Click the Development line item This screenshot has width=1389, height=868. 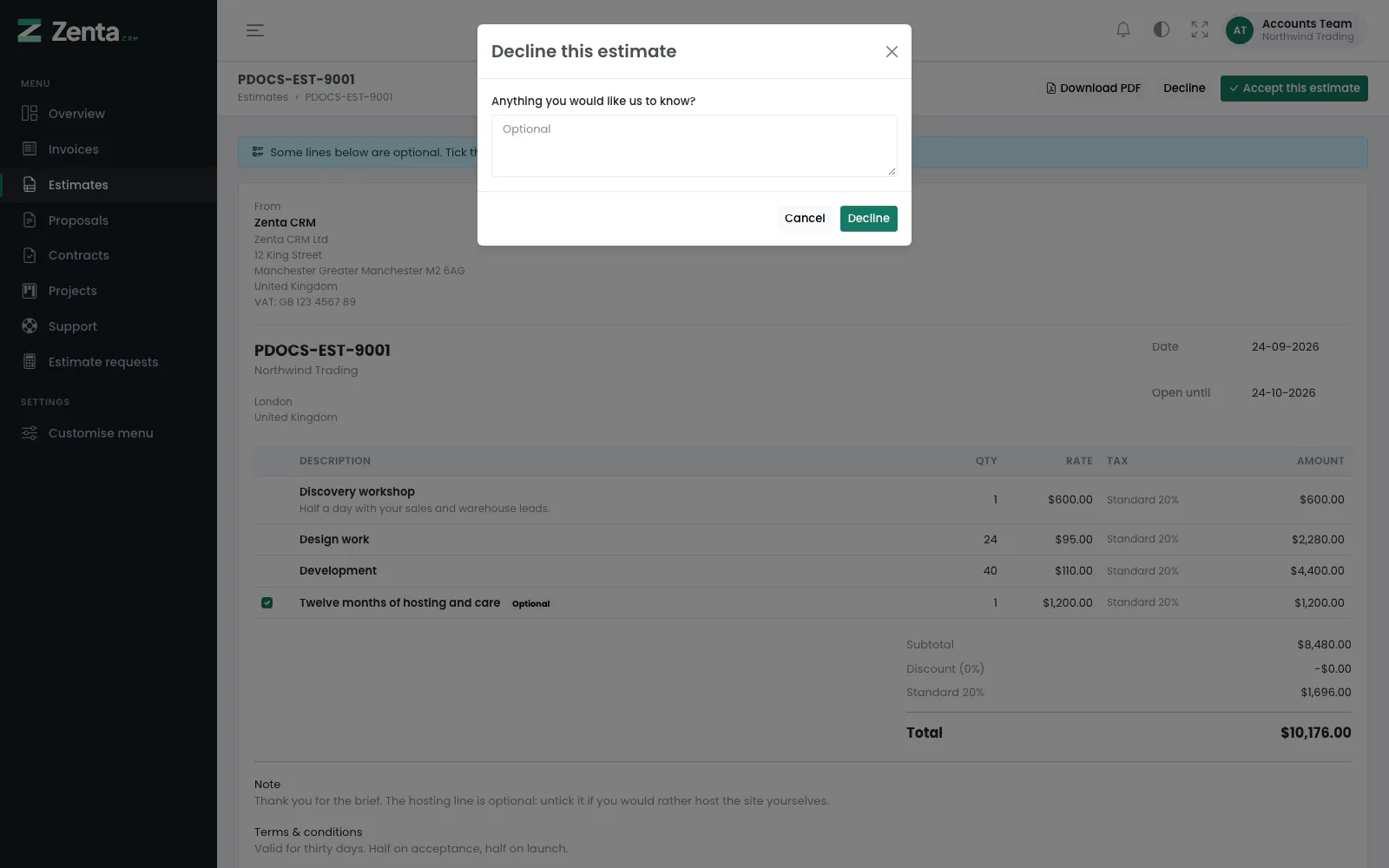coord(338,570)
